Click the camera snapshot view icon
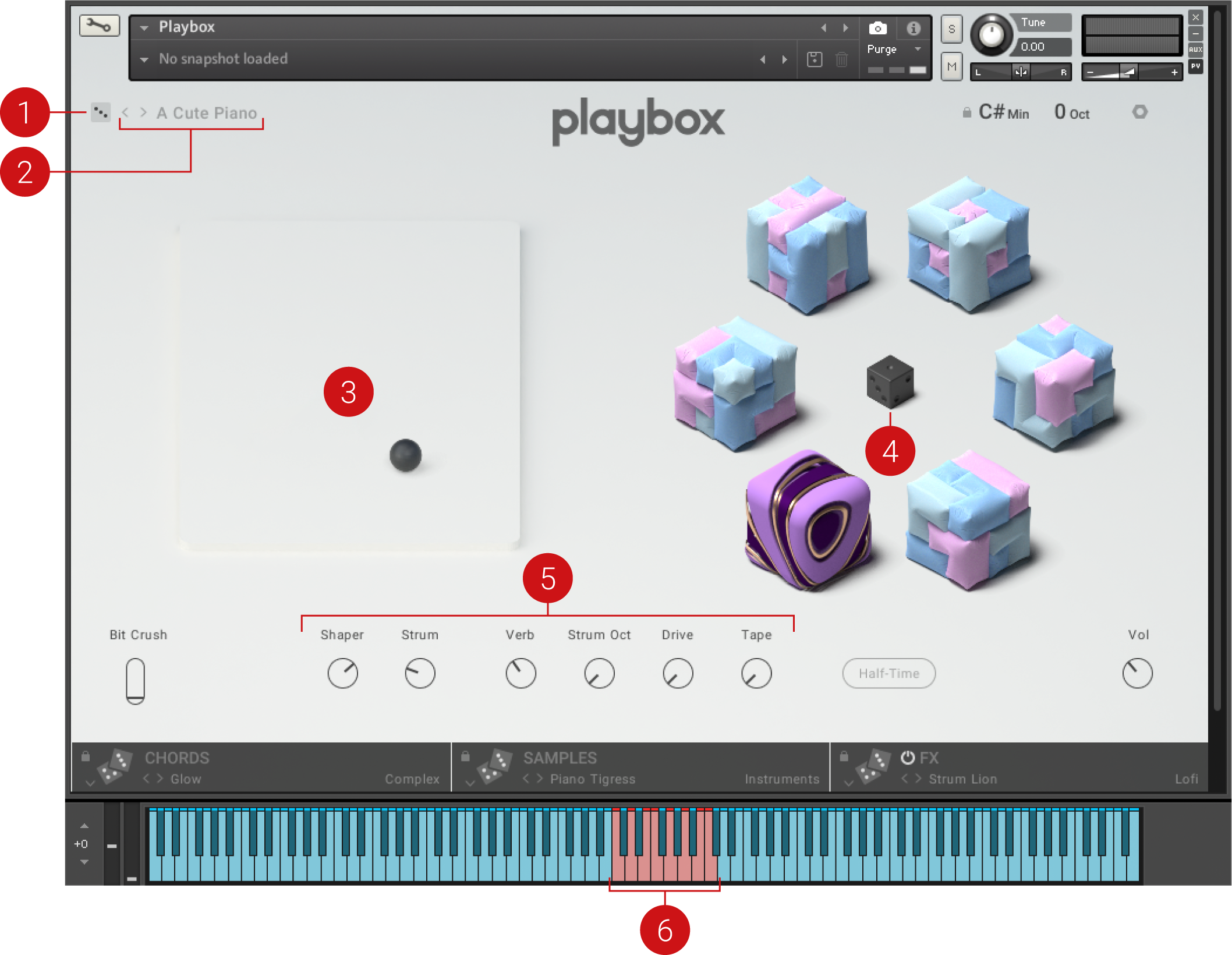1232x955 pixels. coord(877,28)
